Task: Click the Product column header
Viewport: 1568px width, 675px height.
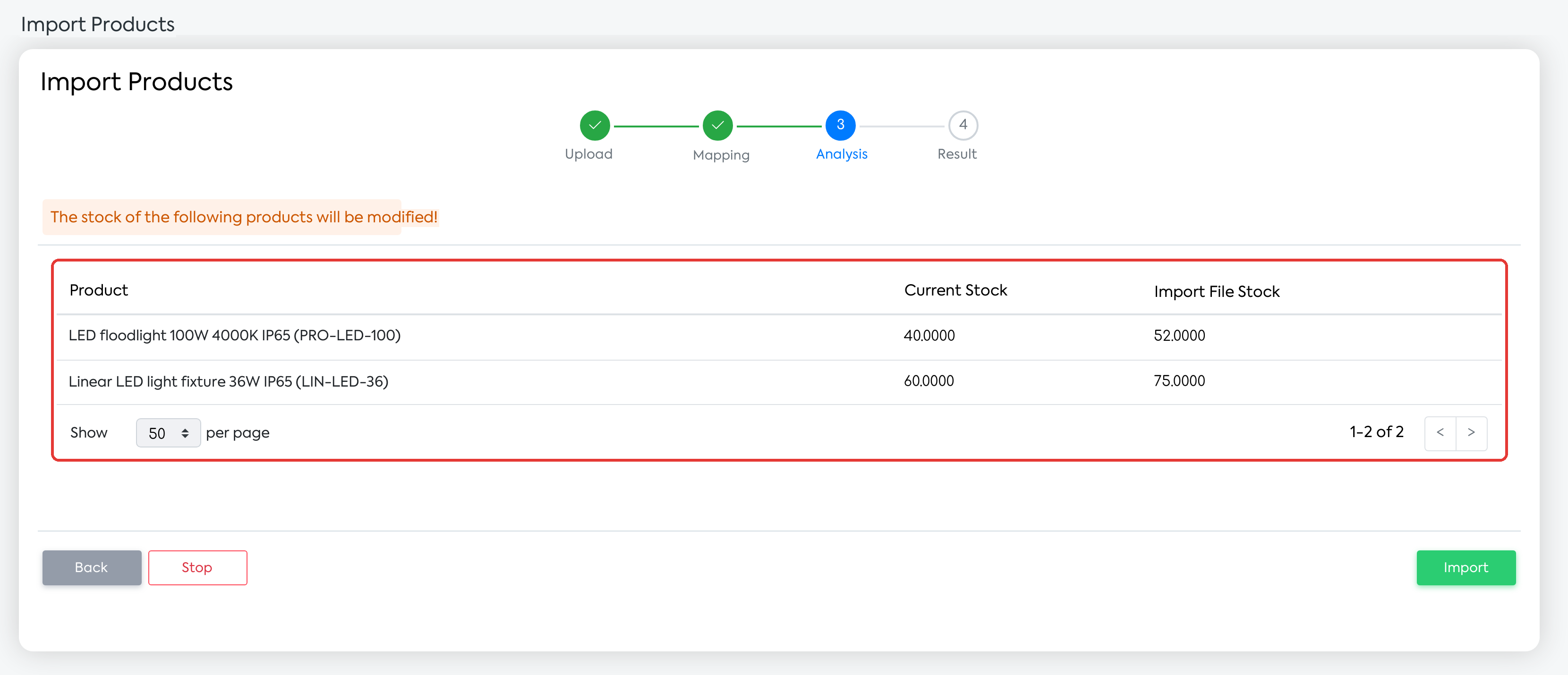Action: [99, 290]
